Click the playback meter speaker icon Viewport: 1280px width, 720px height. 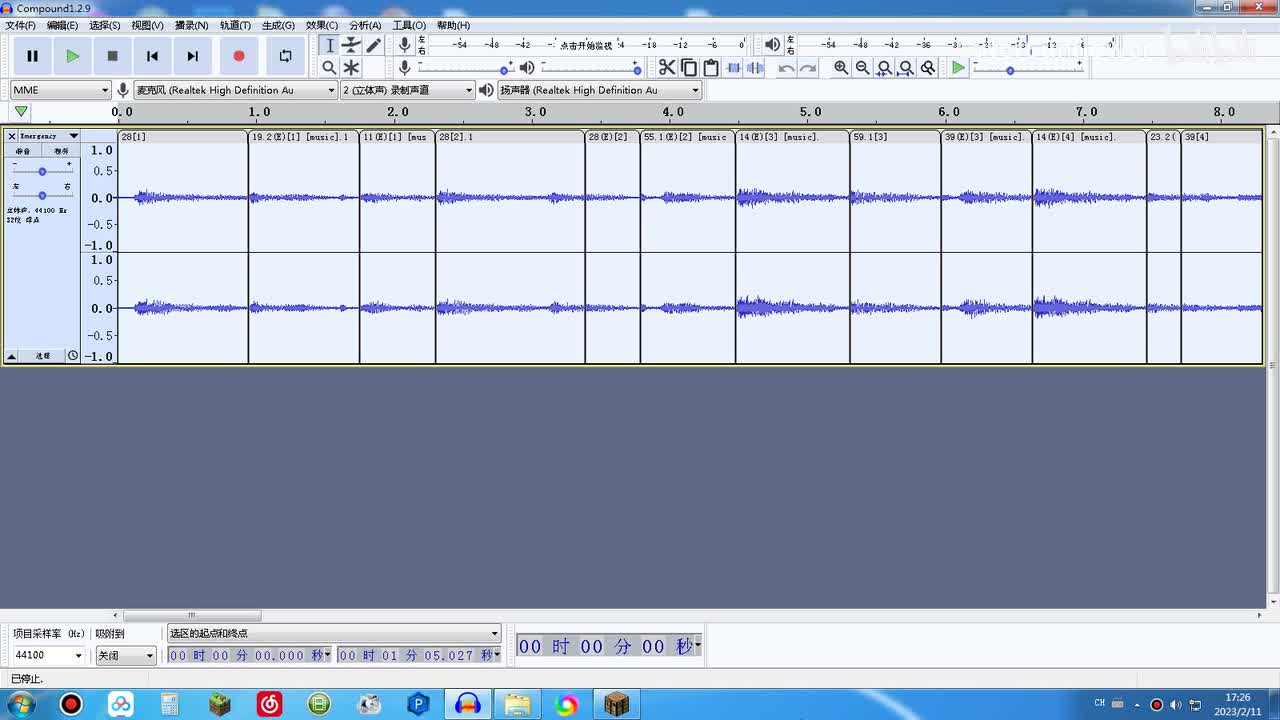tap(772, 44)
